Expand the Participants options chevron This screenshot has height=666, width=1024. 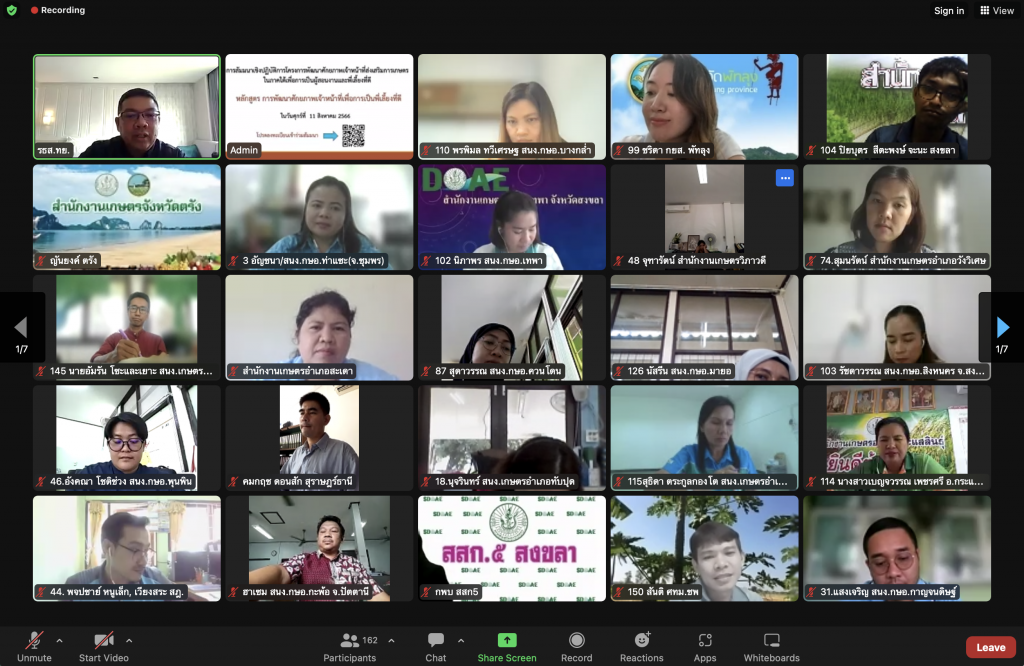click(x=391, y=640)
